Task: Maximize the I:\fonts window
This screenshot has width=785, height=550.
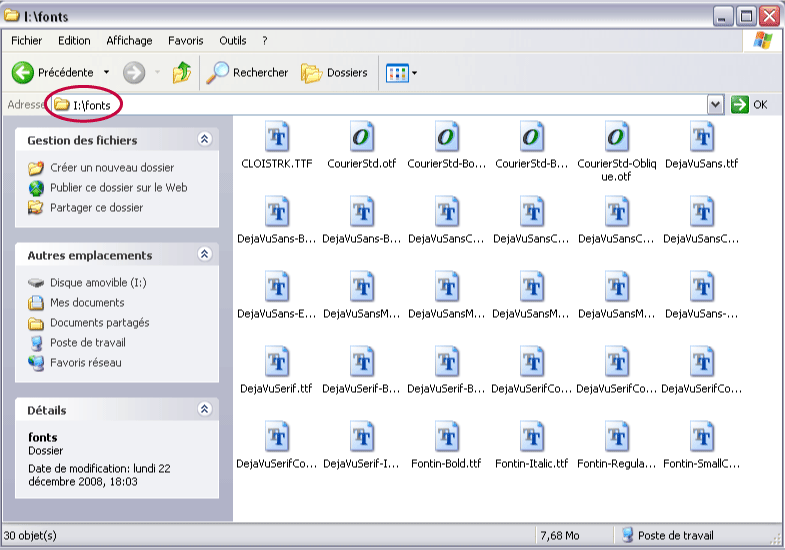Action: click(x=746, y=17)
